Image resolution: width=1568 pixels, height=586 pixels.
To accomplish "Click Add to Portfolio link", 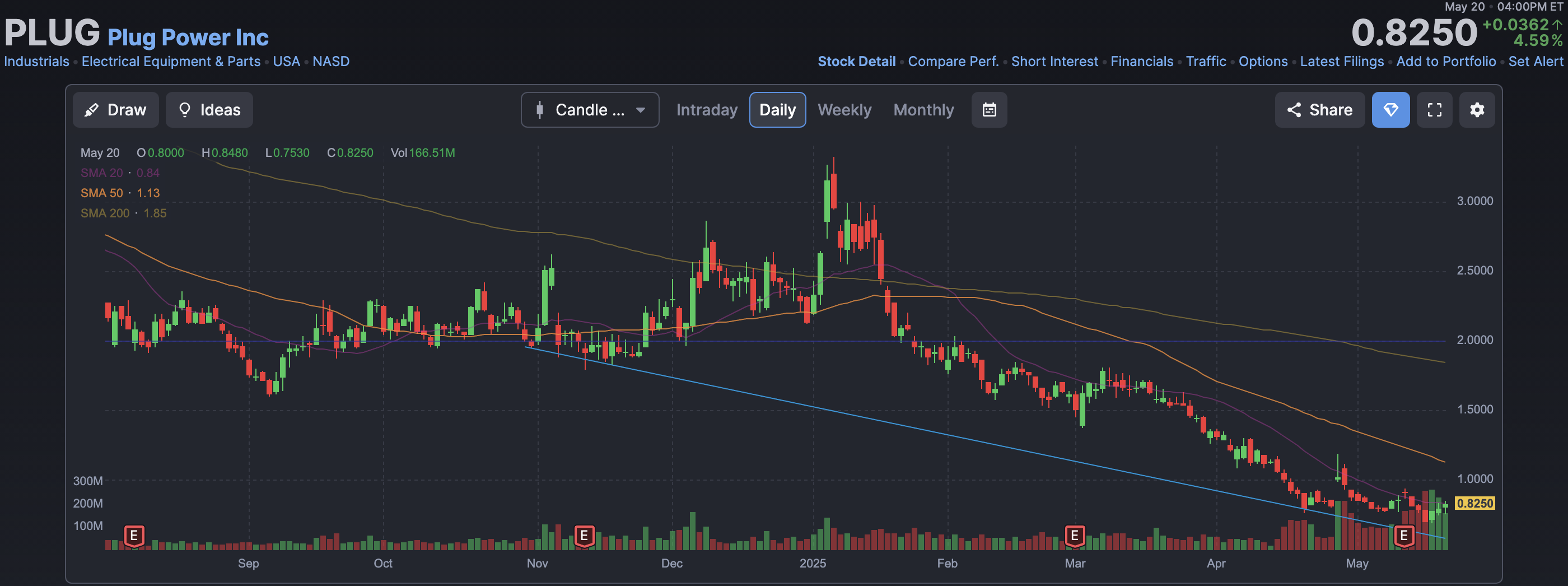I will [1446, 62].
